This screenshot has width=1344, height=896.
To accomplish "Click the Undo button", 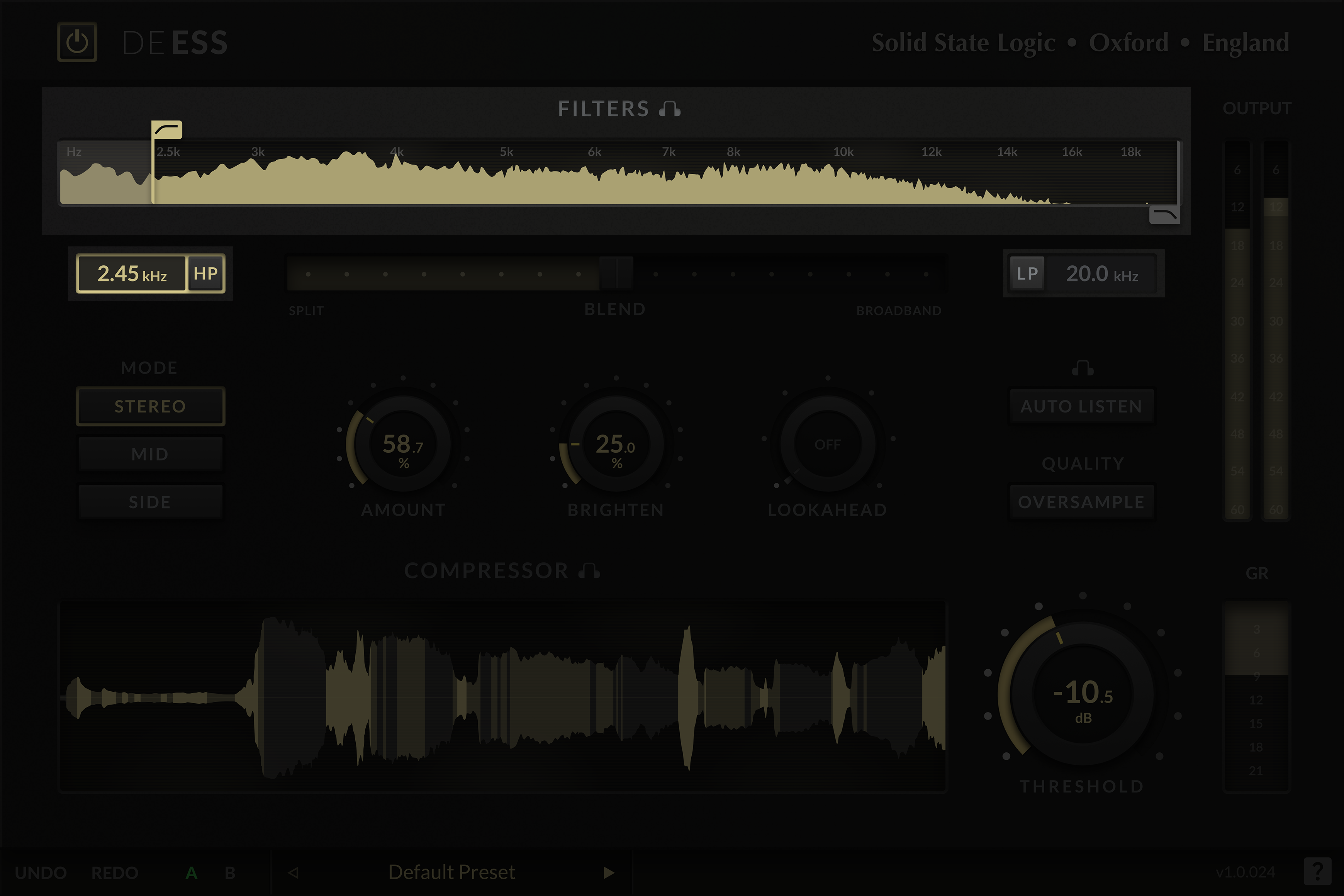I will tap(41, 873).
